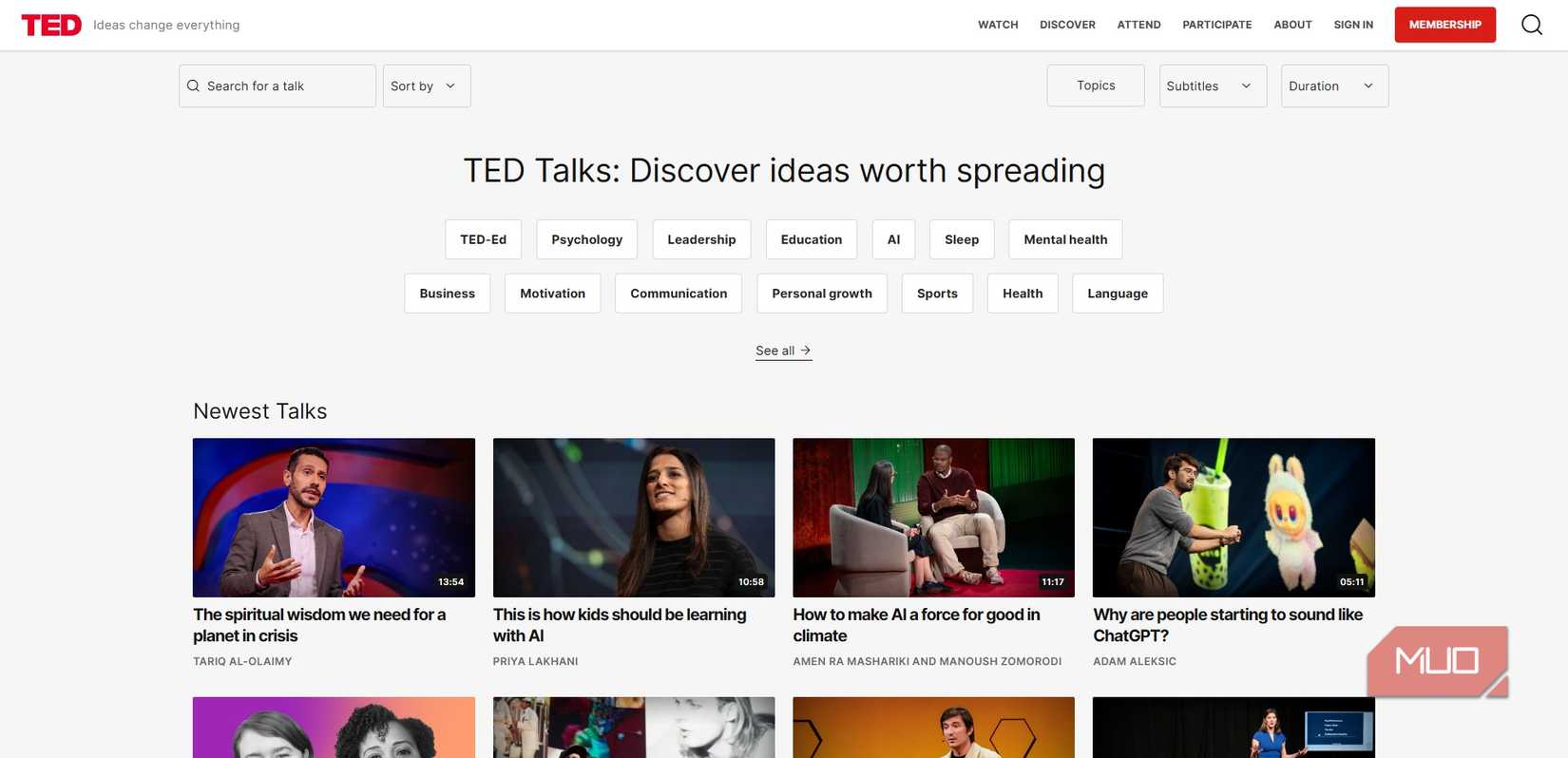Select the Business topic chip
1568x758 pixels.
click(x=447, y=294)
